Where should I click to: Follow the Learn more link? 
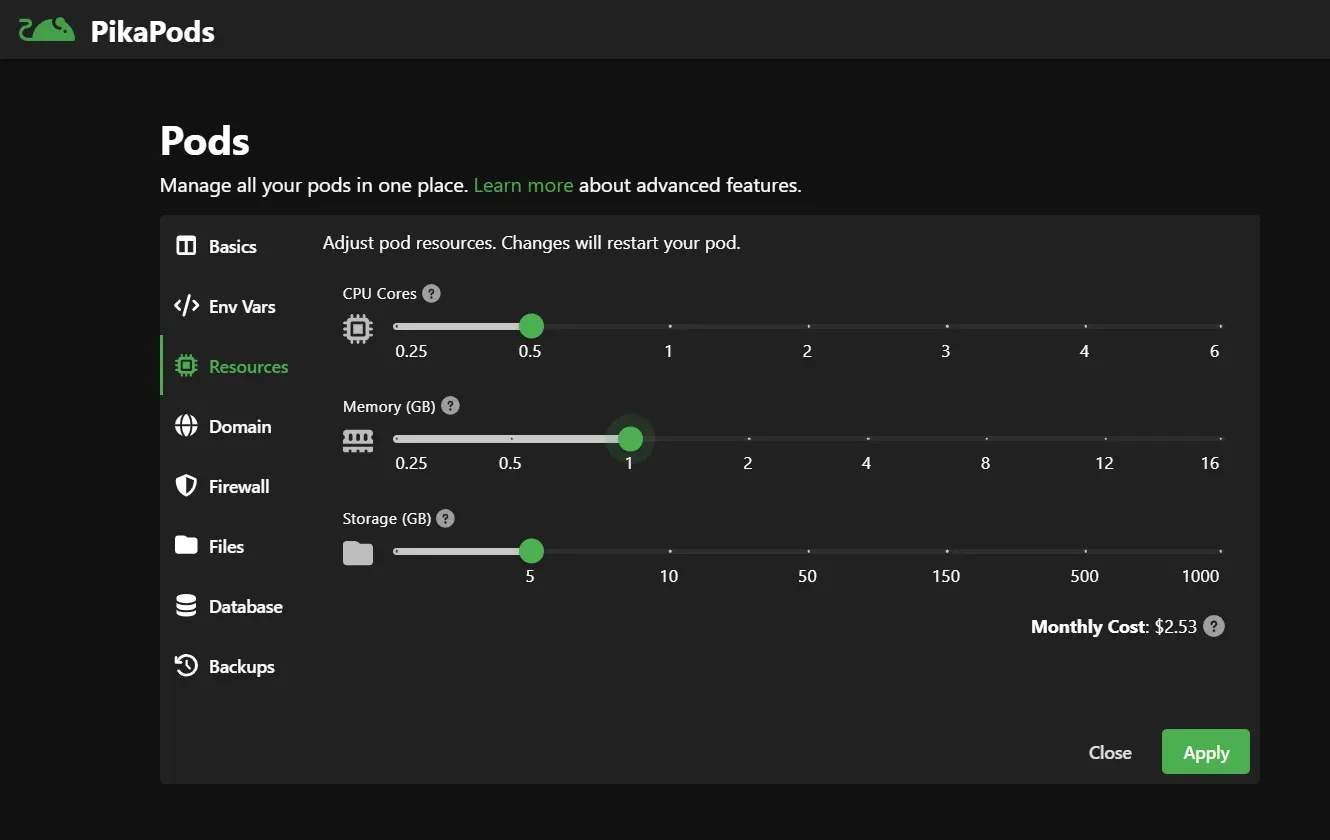(523, 185)
